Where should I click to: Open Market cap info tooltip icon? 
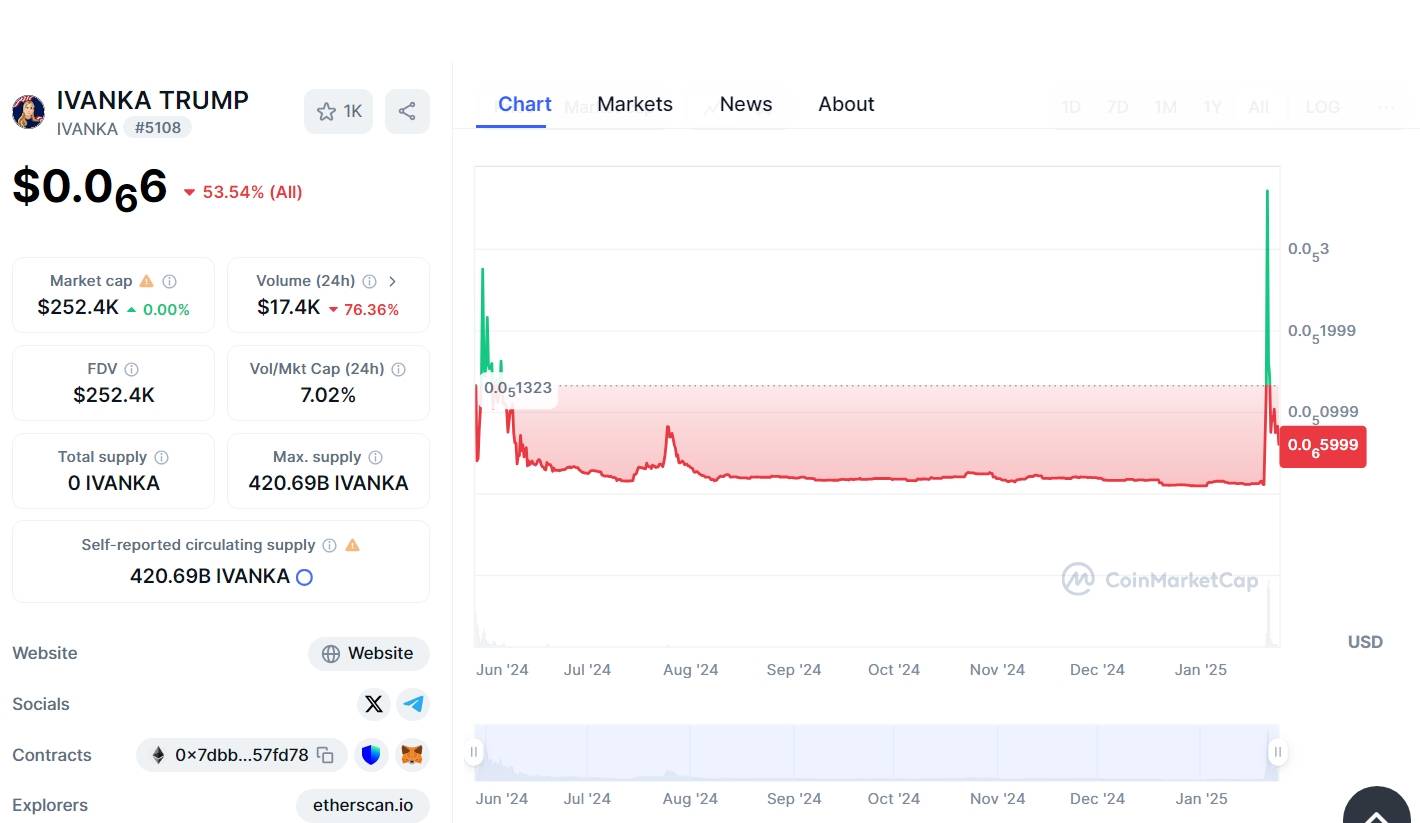170,281
